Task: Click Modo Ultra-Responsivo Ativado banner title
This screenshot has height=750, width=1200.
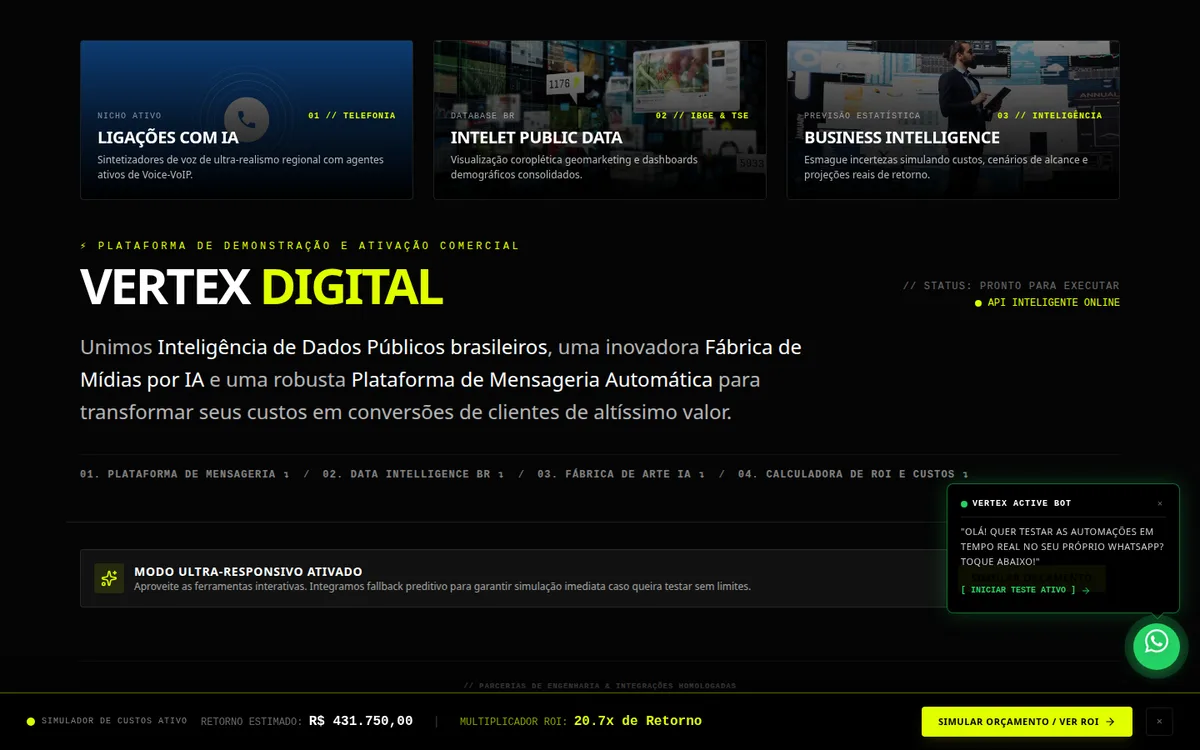Action: tap(248, 571)
